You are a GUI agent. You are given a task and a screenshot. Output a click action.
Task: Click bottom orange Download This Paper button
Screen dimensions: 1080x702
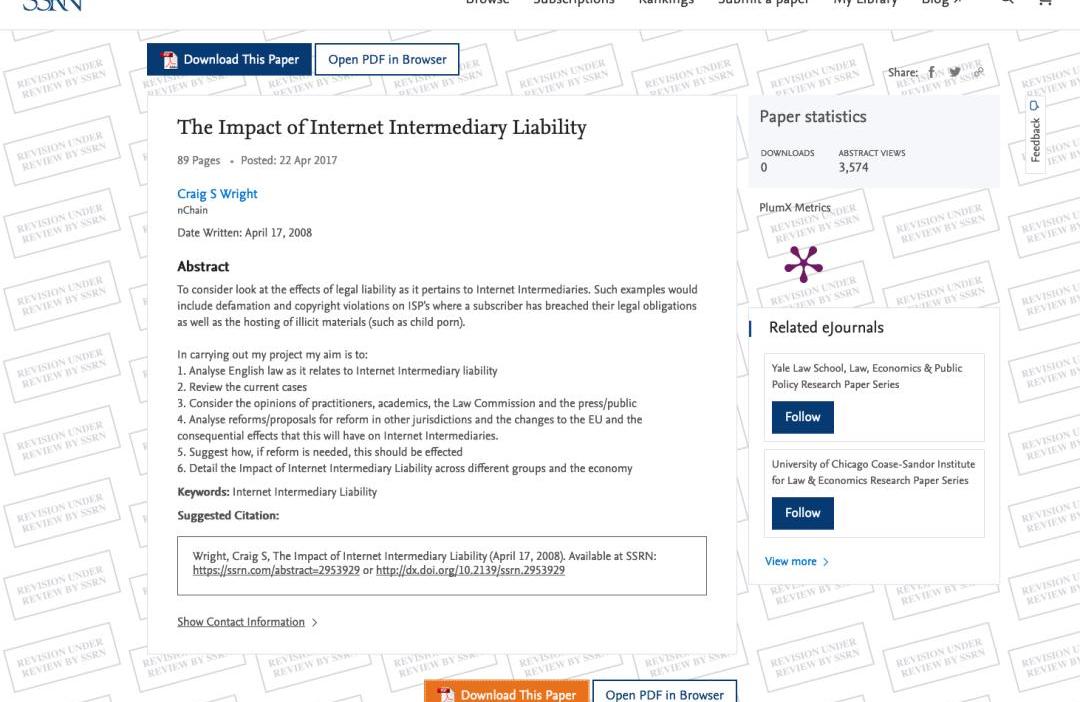[x=506, y=694]
